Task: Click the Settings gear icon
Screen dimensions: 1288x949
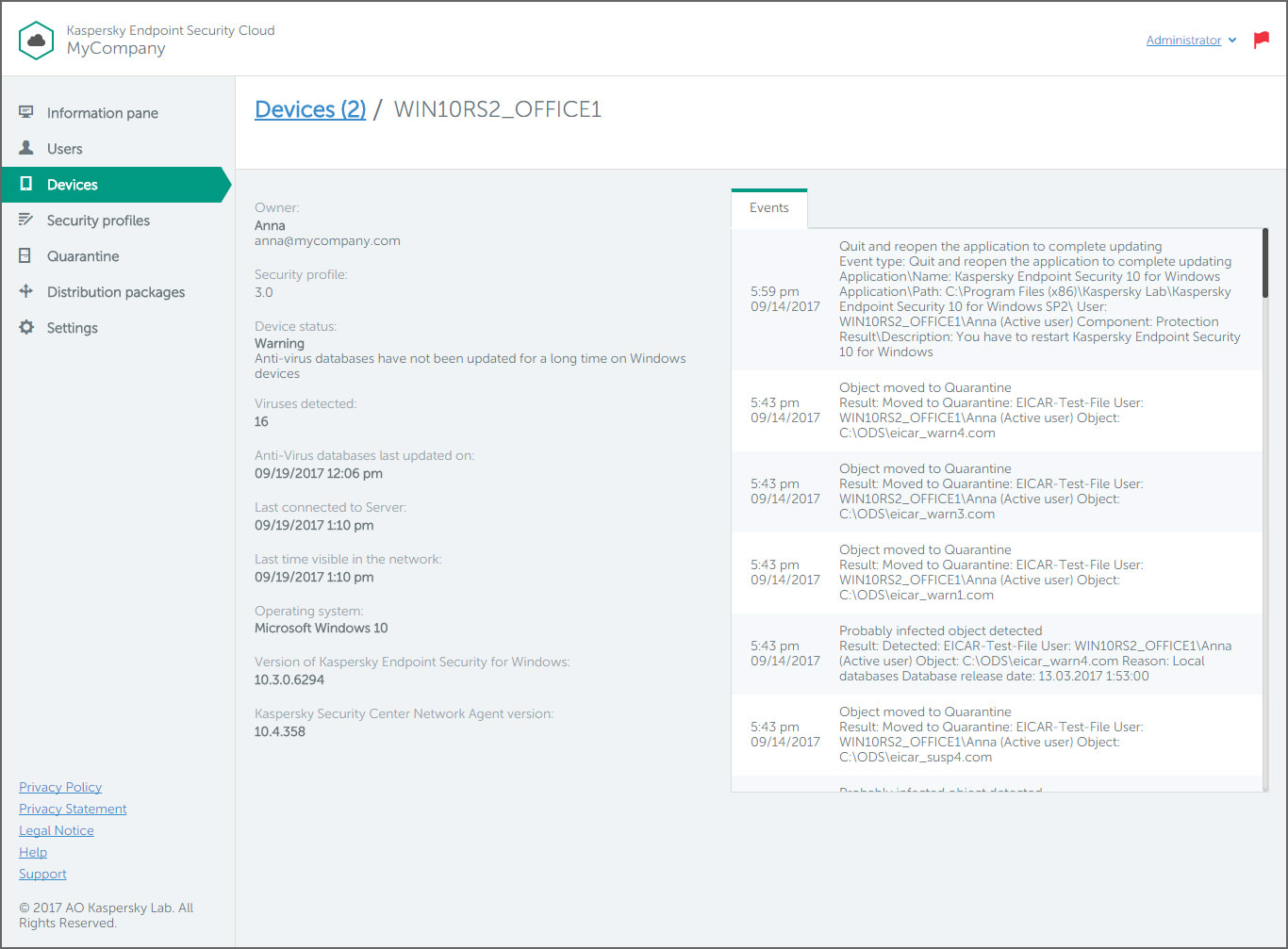Action: [26, 327]
